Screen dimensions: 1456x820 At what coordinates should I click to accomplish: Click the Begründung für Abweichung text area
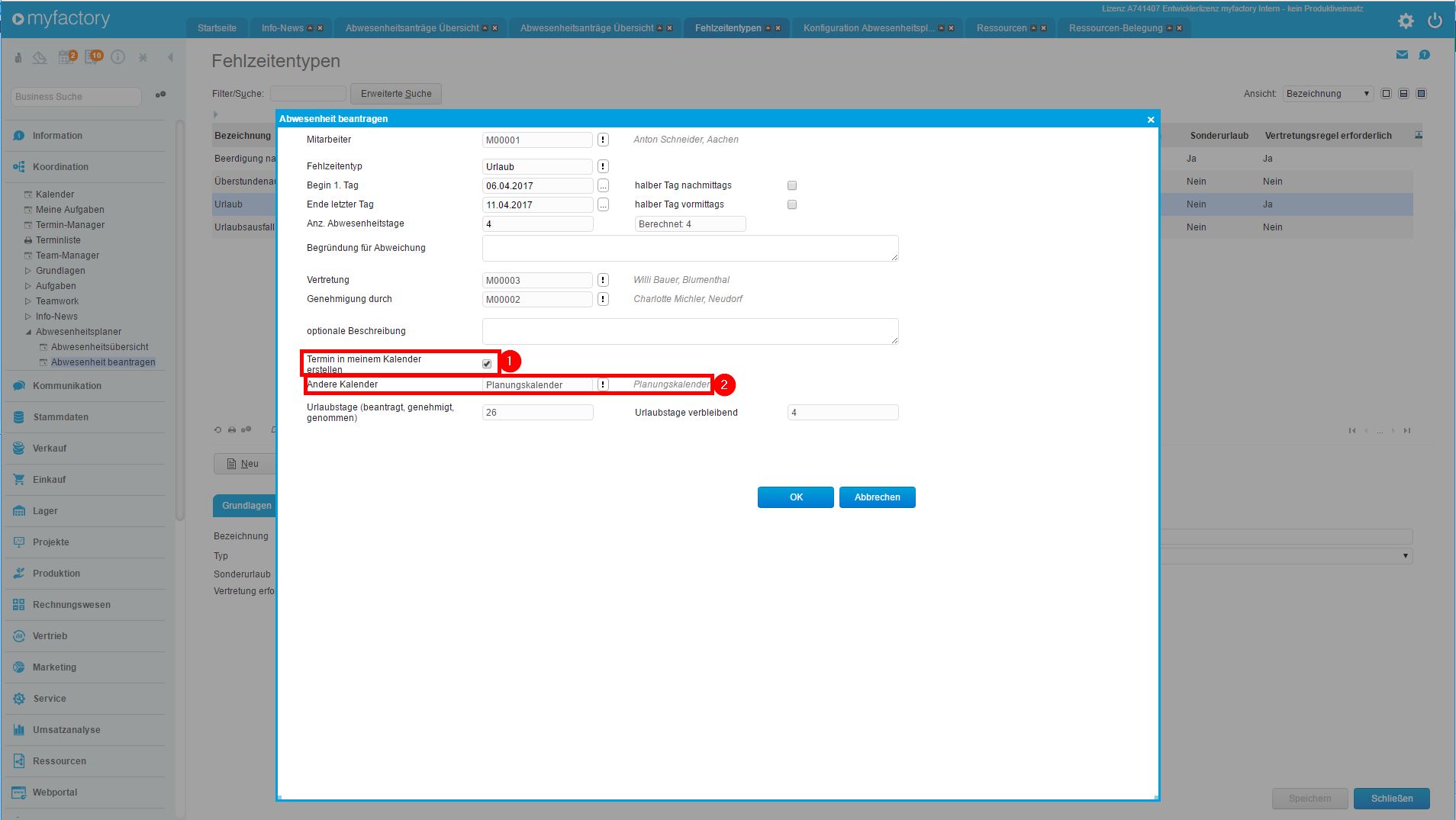pyautogui.click(x=690, y=248)
